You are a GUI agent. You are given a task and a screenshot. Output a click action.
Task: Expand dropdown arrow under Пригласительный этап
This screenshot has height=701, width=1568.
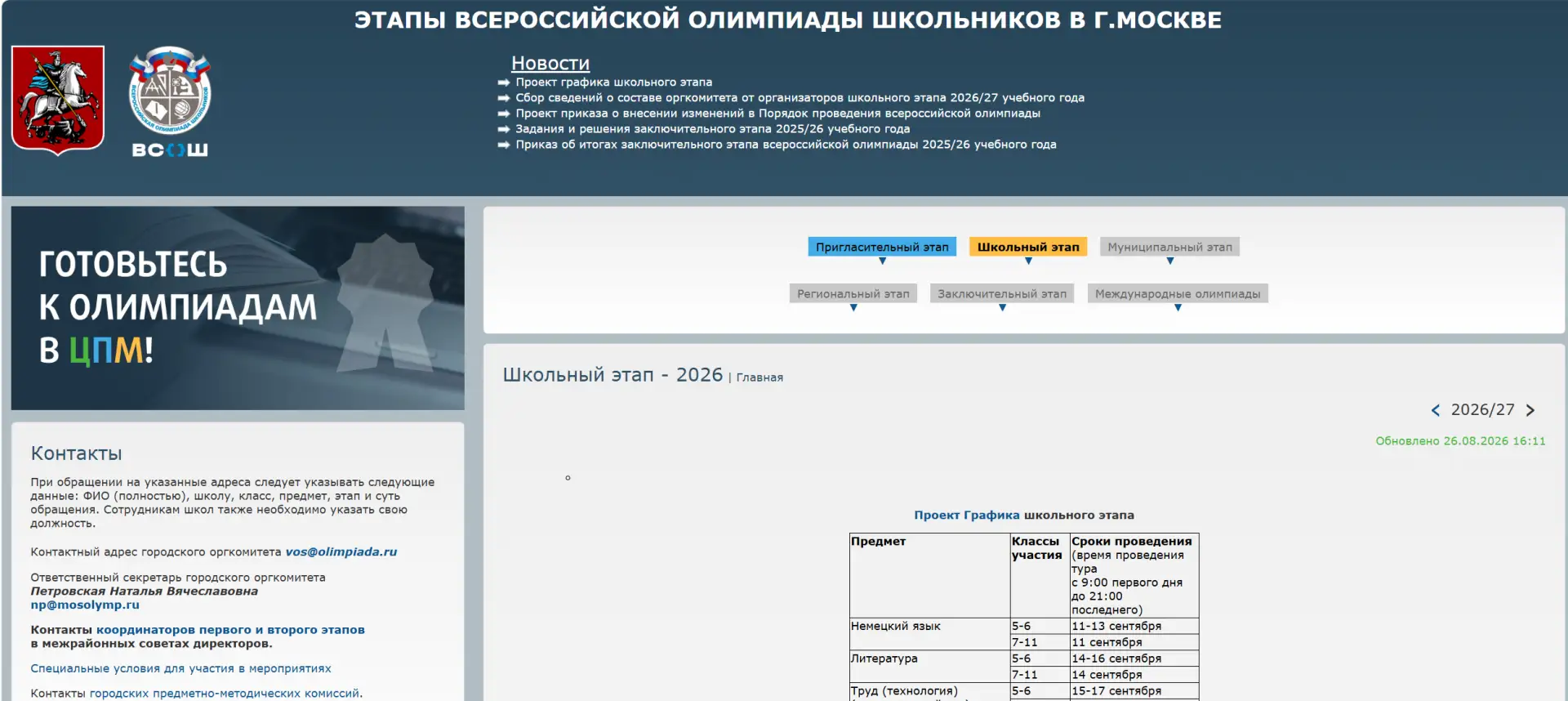point(882,261)
